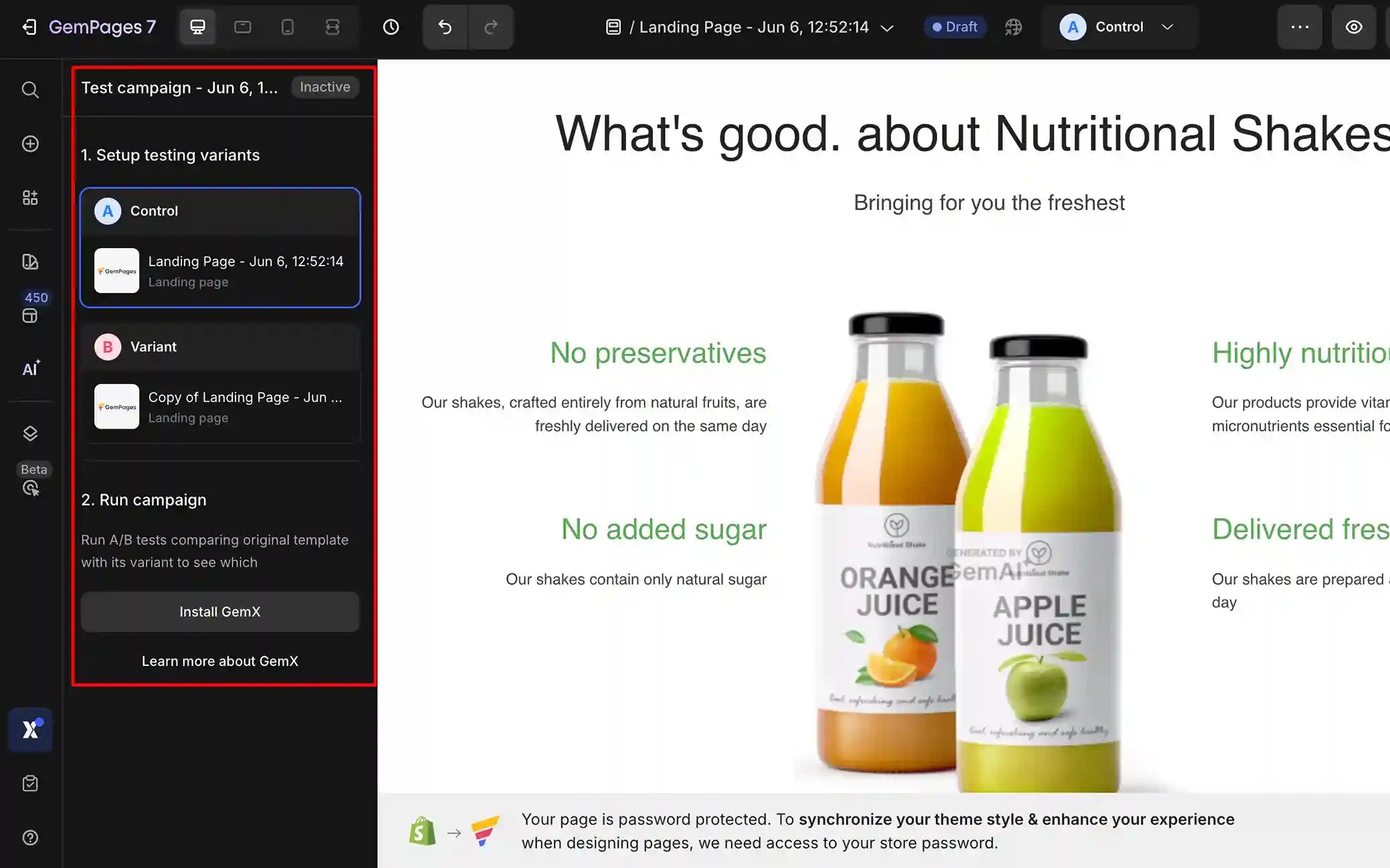Click the Control page GemPages thumbnail
Image resolution: width=1390 pixels, height=868 pixels.
[x=116, y=271]
